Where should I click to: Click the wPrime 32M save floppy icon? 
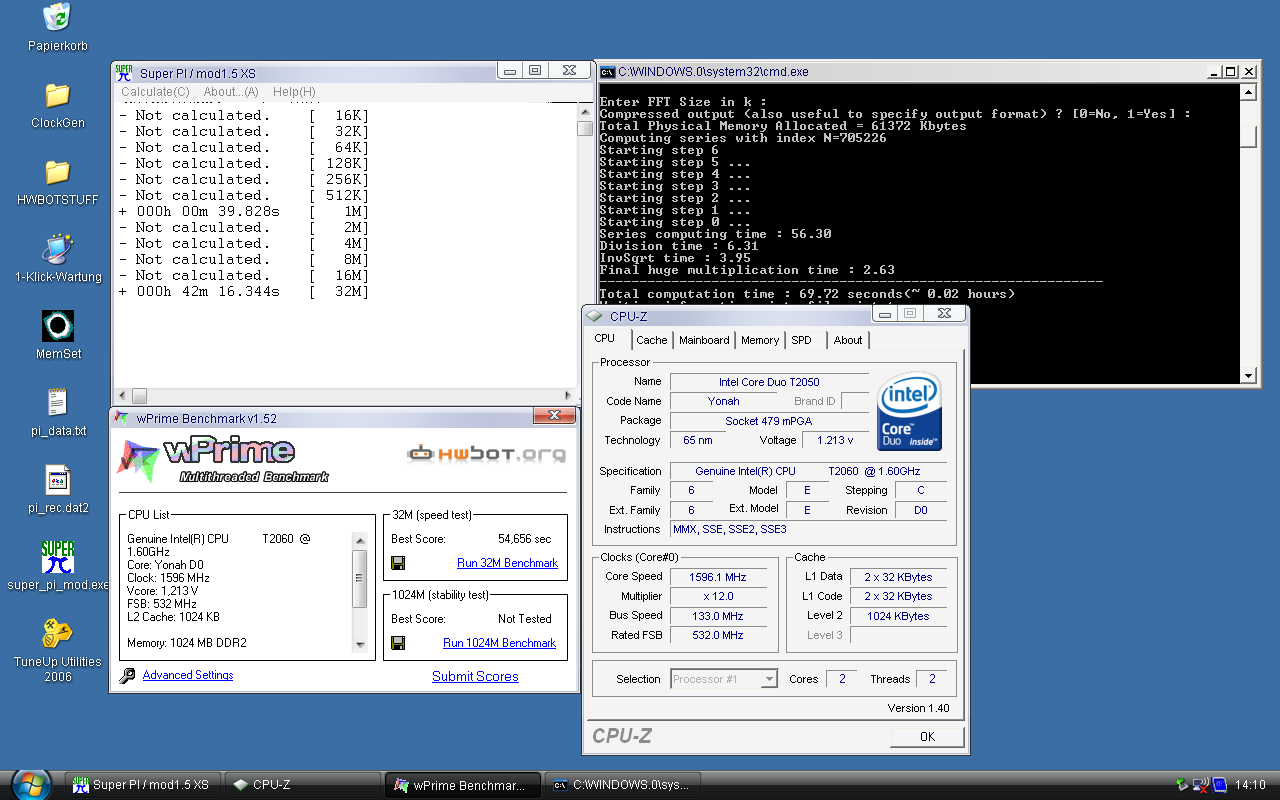point(398,563)
